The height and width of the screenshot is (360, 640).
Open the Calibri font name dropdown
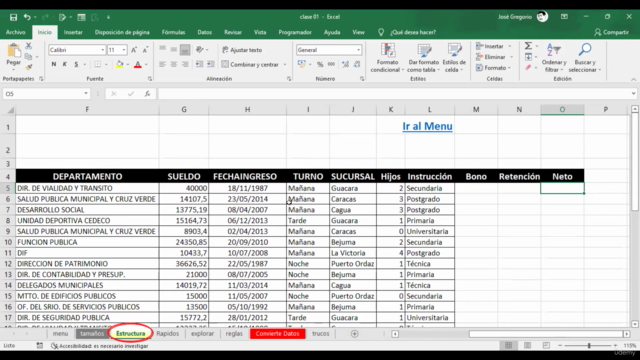(x=102, y=50)
